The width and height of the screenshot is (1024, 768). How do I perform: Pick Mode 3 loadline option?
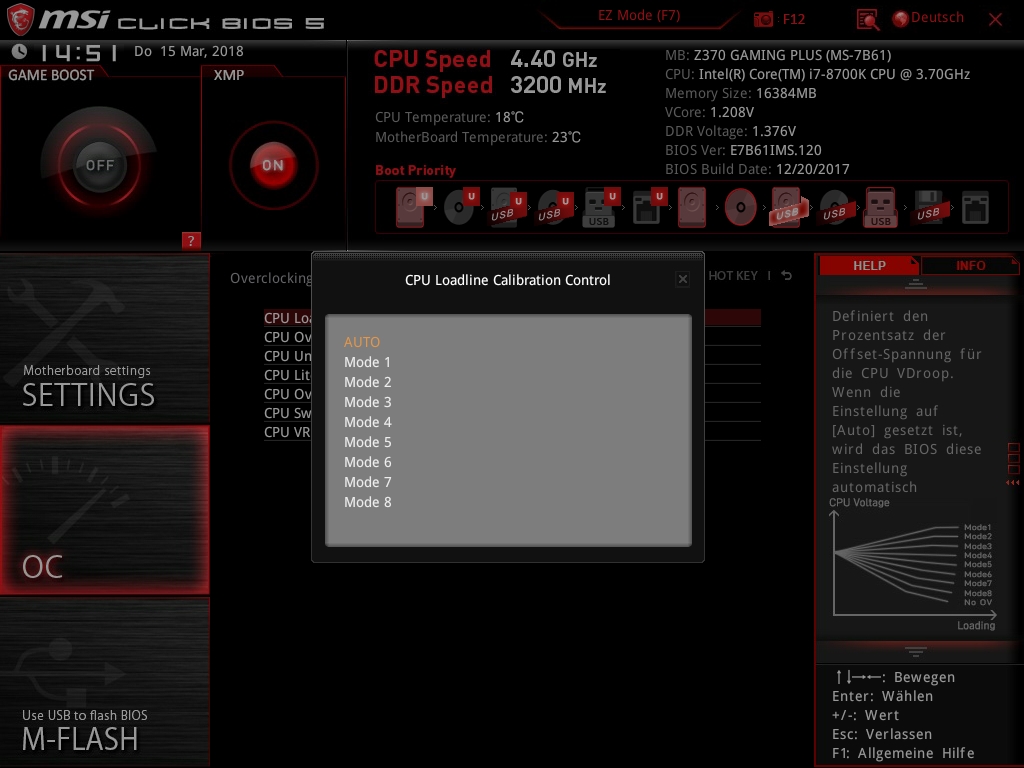pyautogui.click(x=368, y=402)
